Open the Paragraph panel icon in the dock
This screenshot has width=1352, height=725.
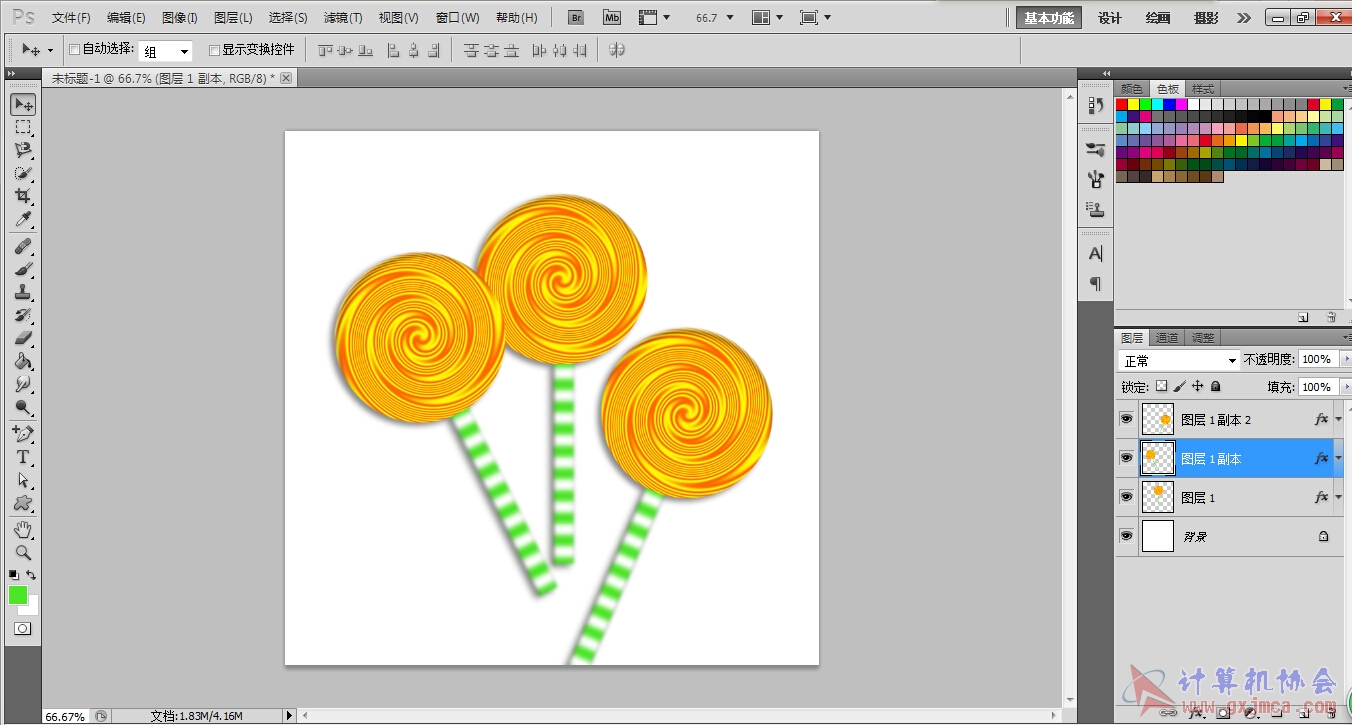click(1095, 284)
